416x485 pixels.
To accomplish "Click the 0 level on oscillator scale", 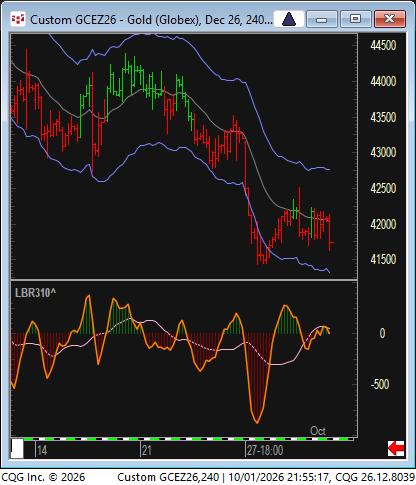I will [x=382, y=333].
